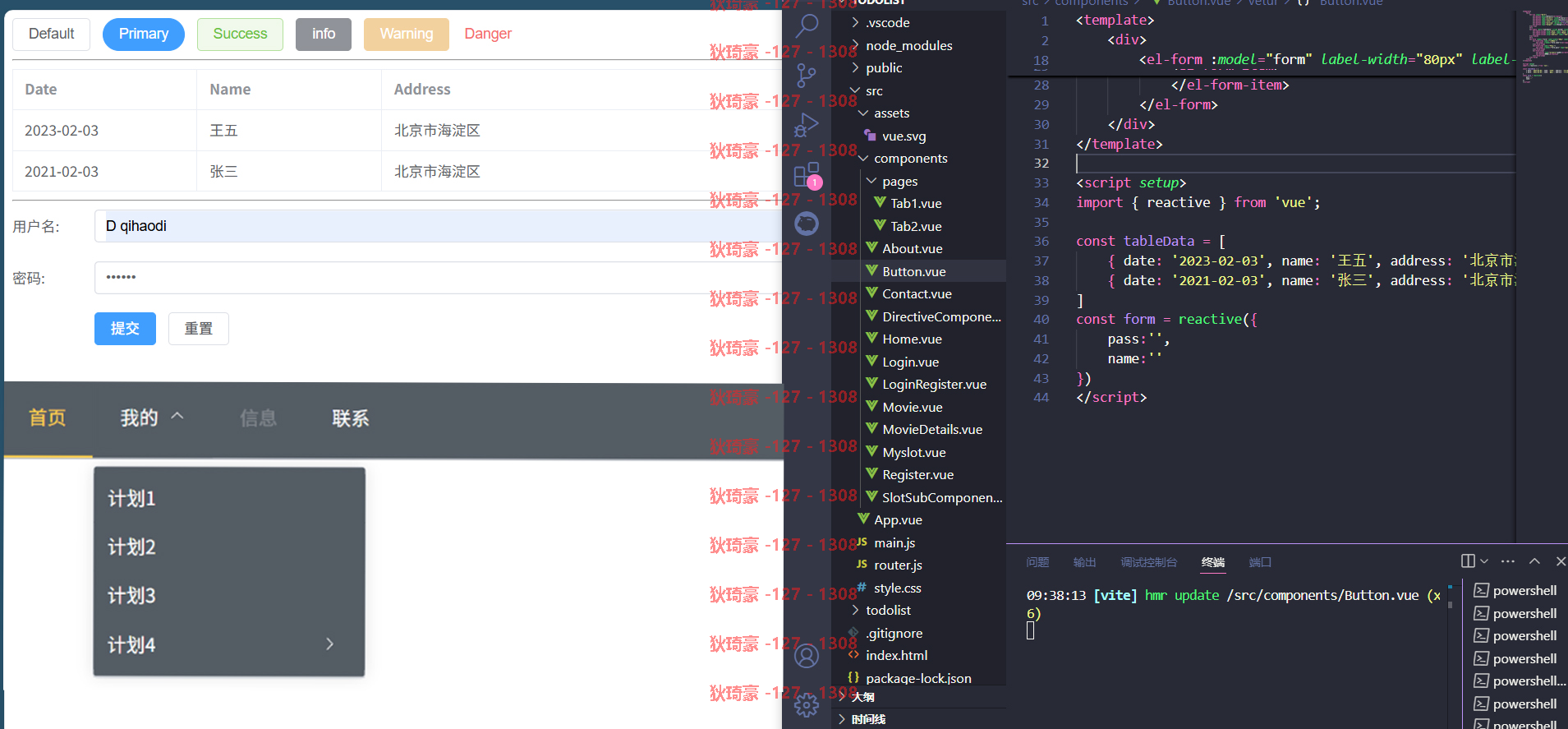Open the Run and Debug view icon

pos(807,125)
